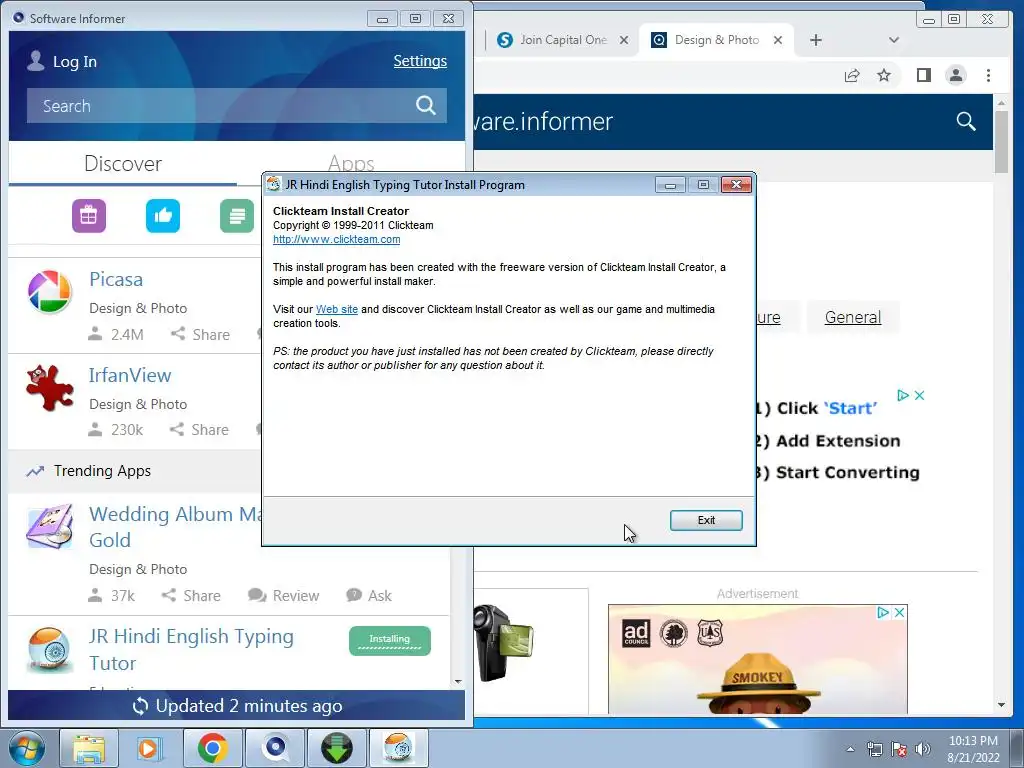Open the Picasa title link
The height and width of the screenshot is (768, 1024).
[116, 279]
